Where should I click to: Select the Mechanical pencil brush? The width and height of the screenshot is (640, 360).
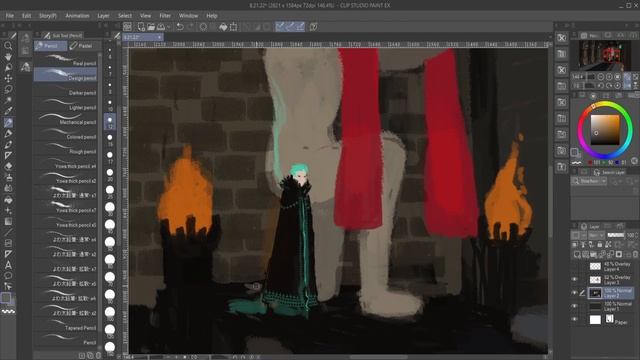tap(65, 119)
